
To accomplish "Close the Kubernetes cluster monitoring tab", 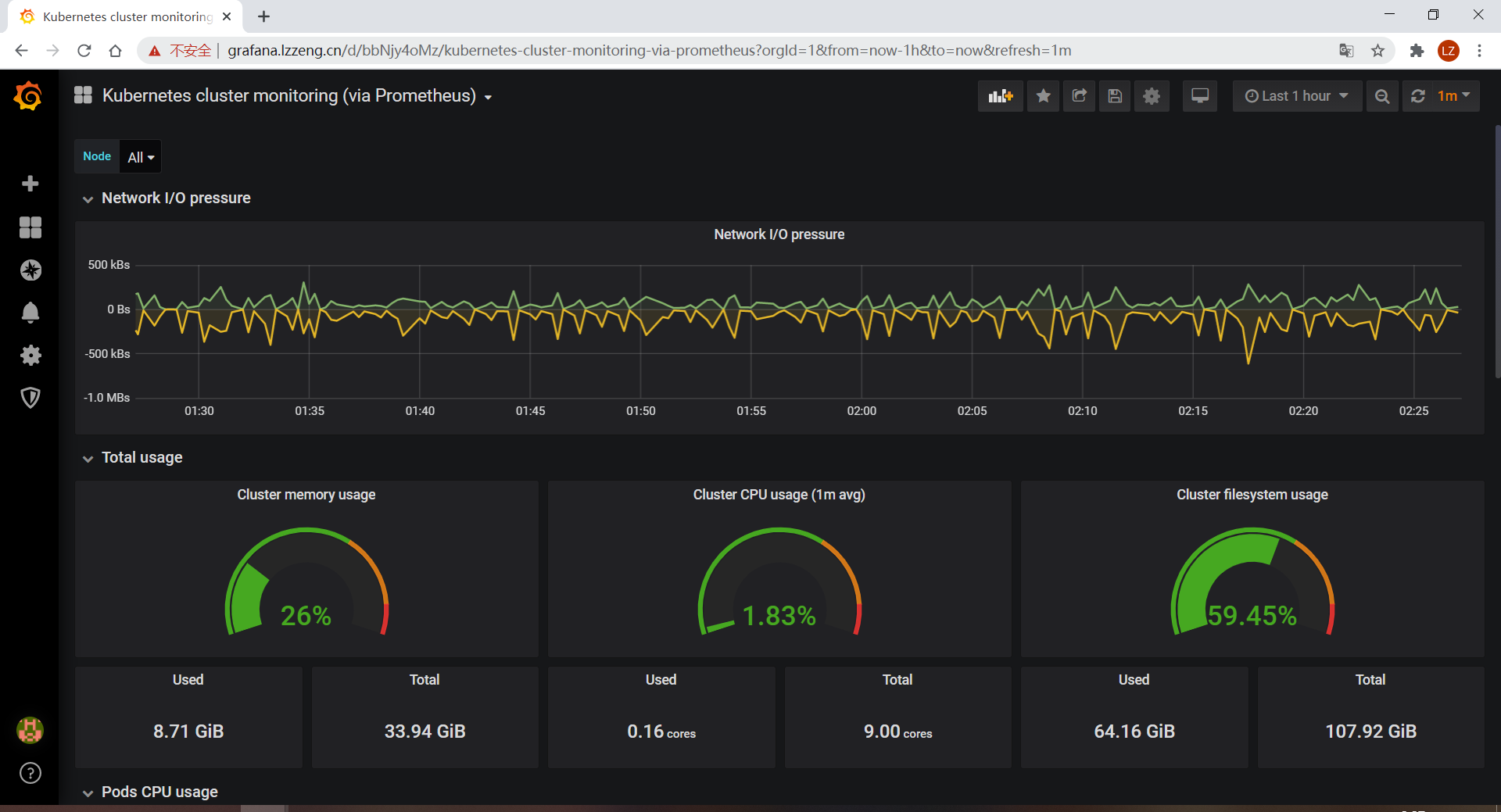I will click(x=227, y=16).
